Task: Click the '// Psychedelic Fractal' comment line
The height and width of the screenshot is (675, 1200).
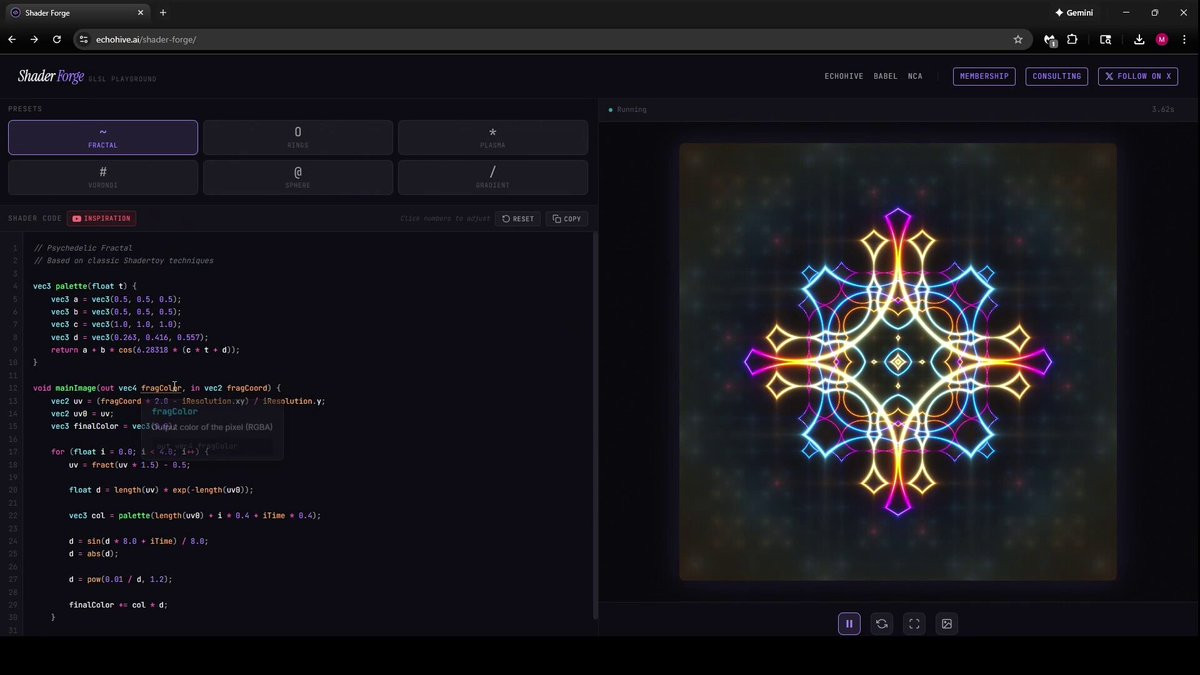Action: (x=83, y=248)
